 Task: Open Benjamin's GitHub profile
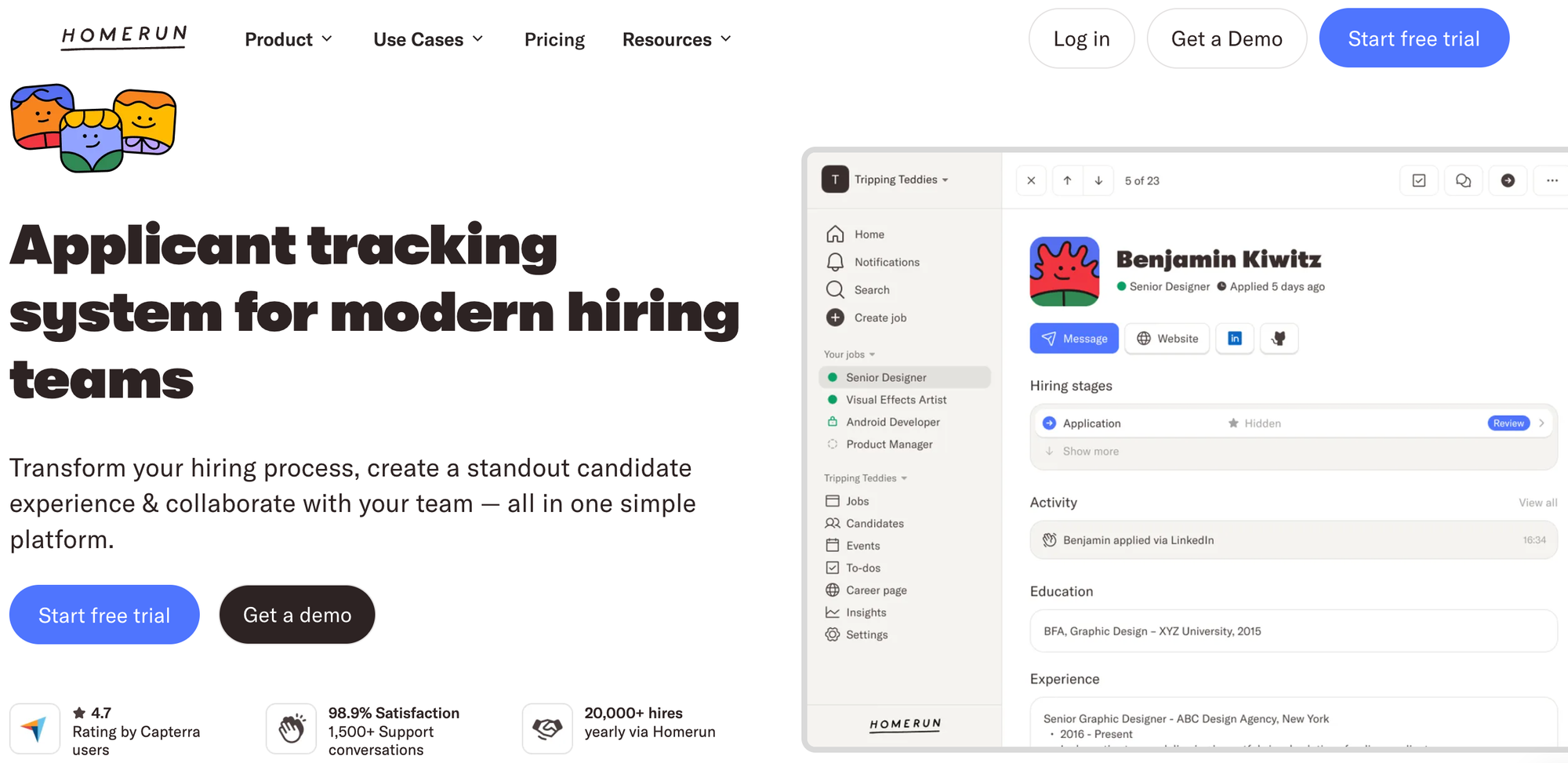pos(1279,338)
